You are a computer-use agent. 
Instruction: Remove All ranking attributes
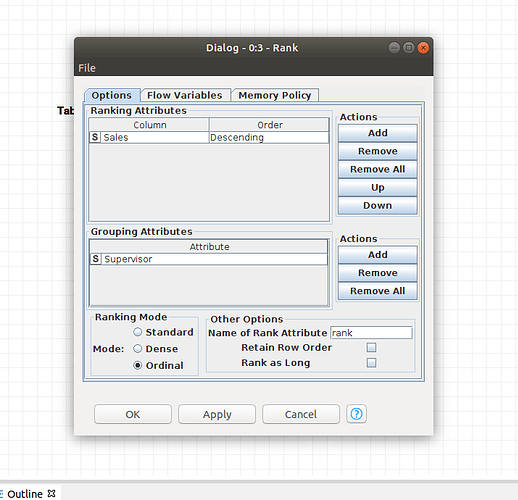pyautogui.click(x=378, y=169)
